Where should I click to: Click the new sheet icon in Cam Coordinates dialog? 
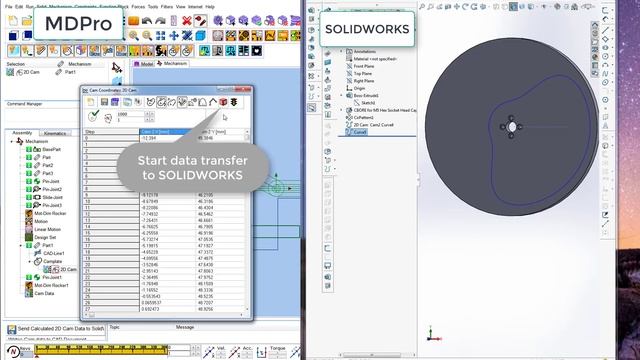coord(91,102)
